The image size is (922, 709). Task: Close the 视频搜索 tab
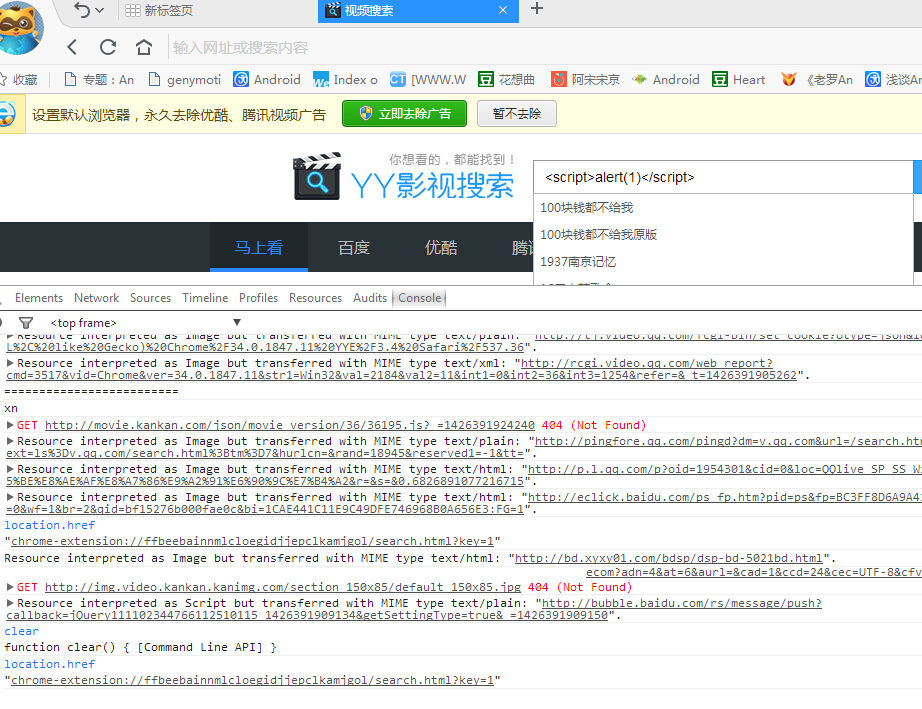click(x=503, y=10)
